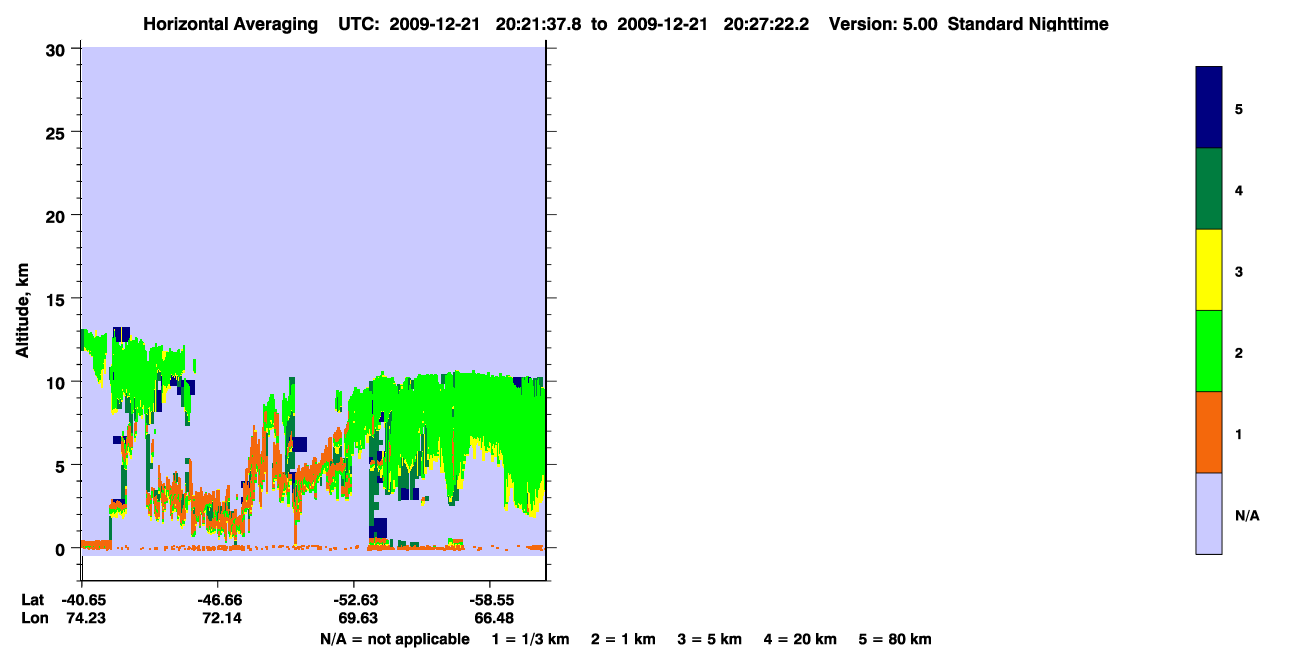The height and width of the screenshot is (667, 1300).
Task: Click legend text '4 = 20 km'
Action: (x=801, y=639)
